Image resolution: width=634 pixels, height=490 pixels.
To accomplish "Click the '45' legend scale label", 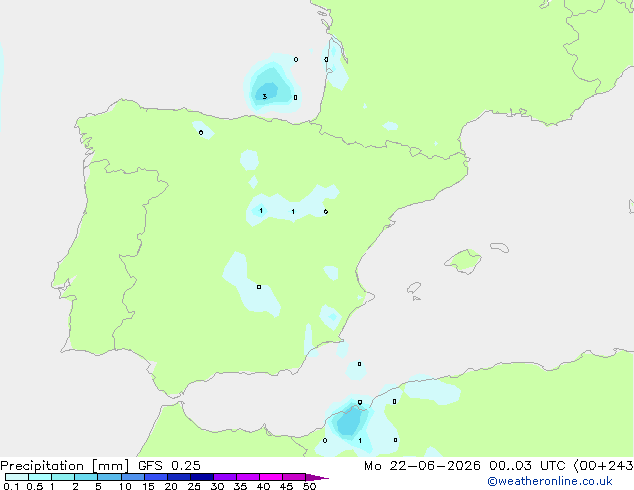I will 286,486.
